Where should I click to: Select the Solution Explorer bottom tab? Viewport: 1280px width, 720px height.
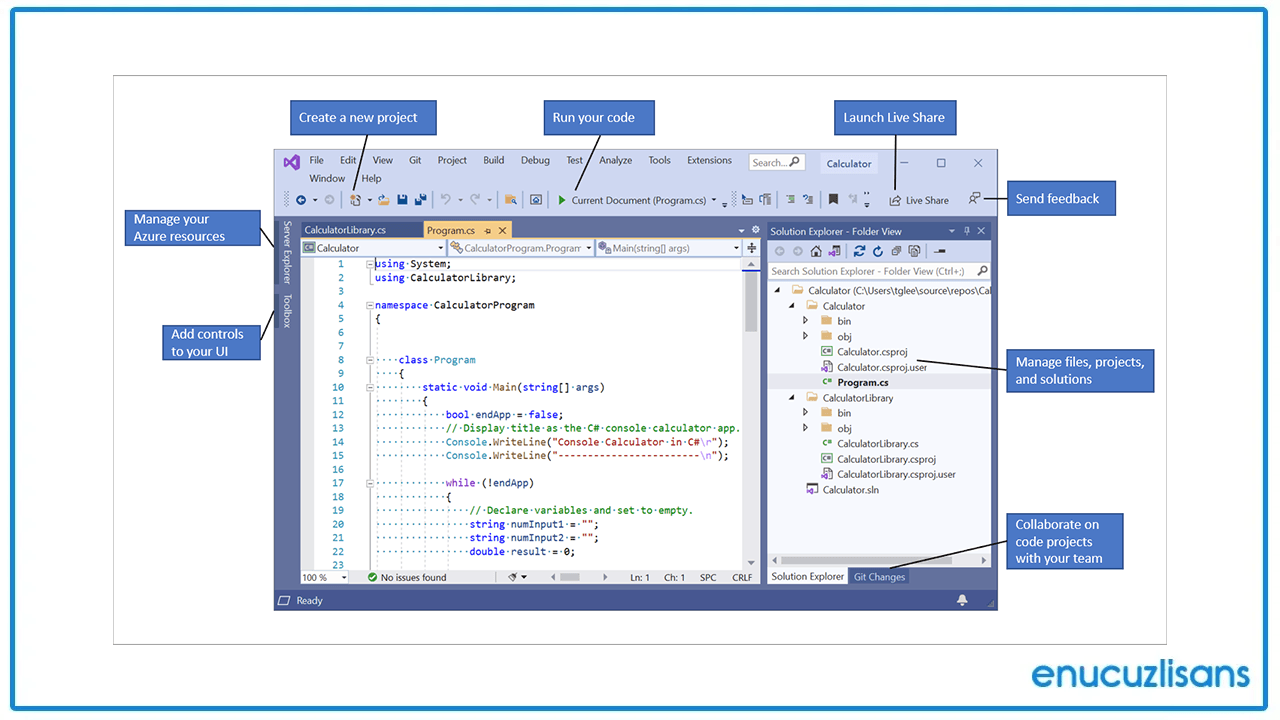808,577
